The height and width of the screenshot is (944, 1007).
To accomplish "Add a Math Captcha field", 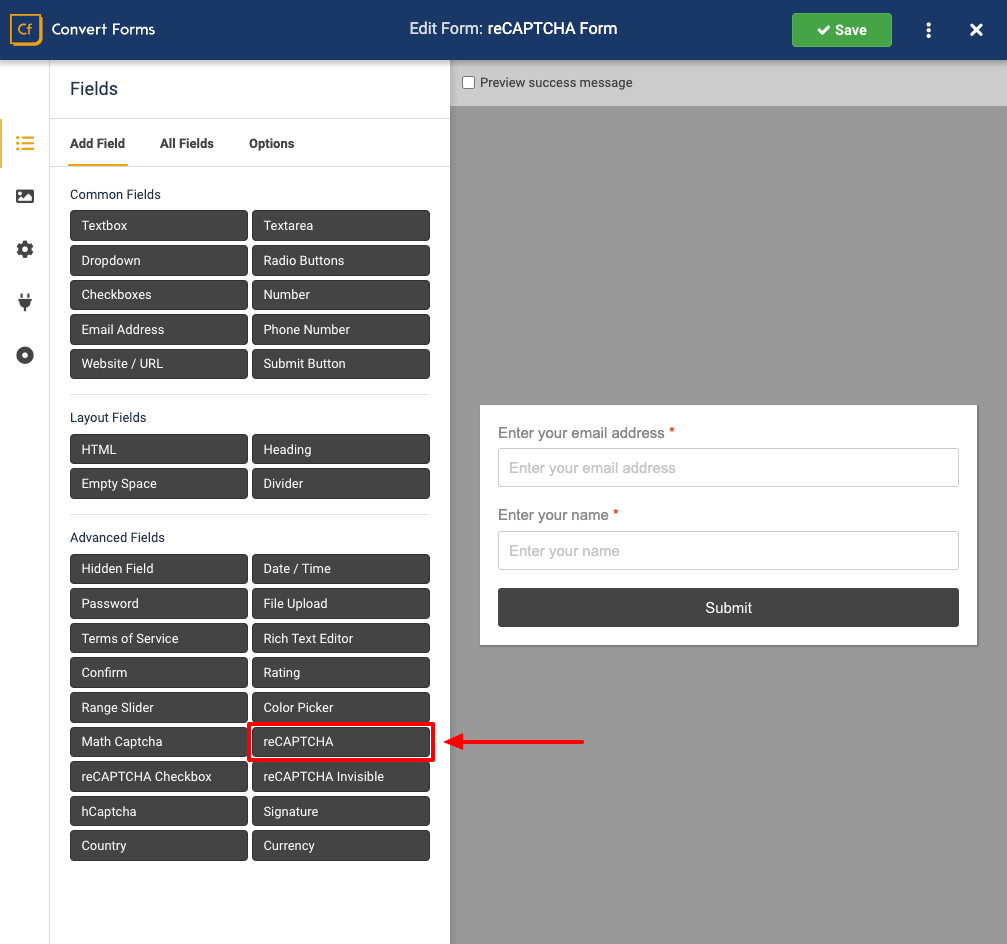I will pyautogui.click(x=159, y=742).
